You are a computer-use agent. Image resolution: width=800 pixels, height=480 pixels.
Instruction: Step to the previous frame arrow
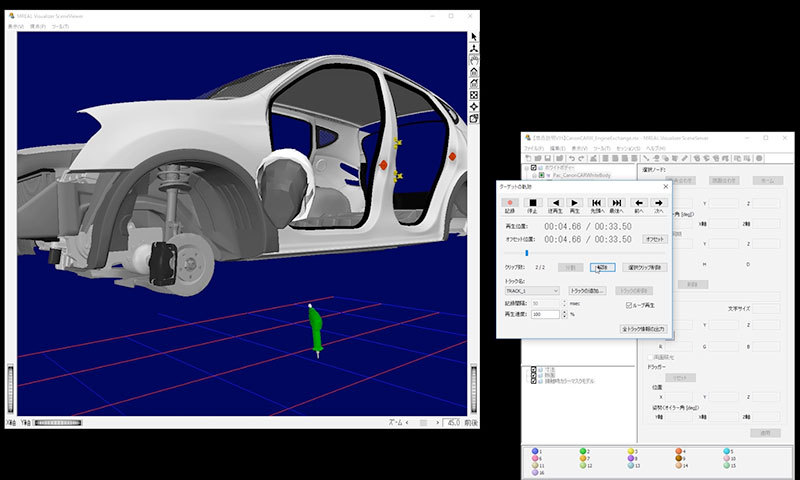[638, 203]
